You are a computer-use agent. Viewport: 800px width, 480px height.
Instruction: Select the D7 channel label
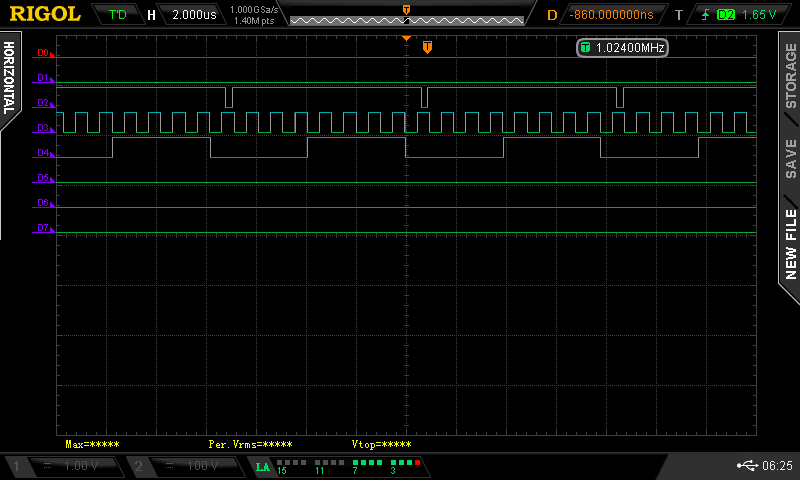click(43, 228)
